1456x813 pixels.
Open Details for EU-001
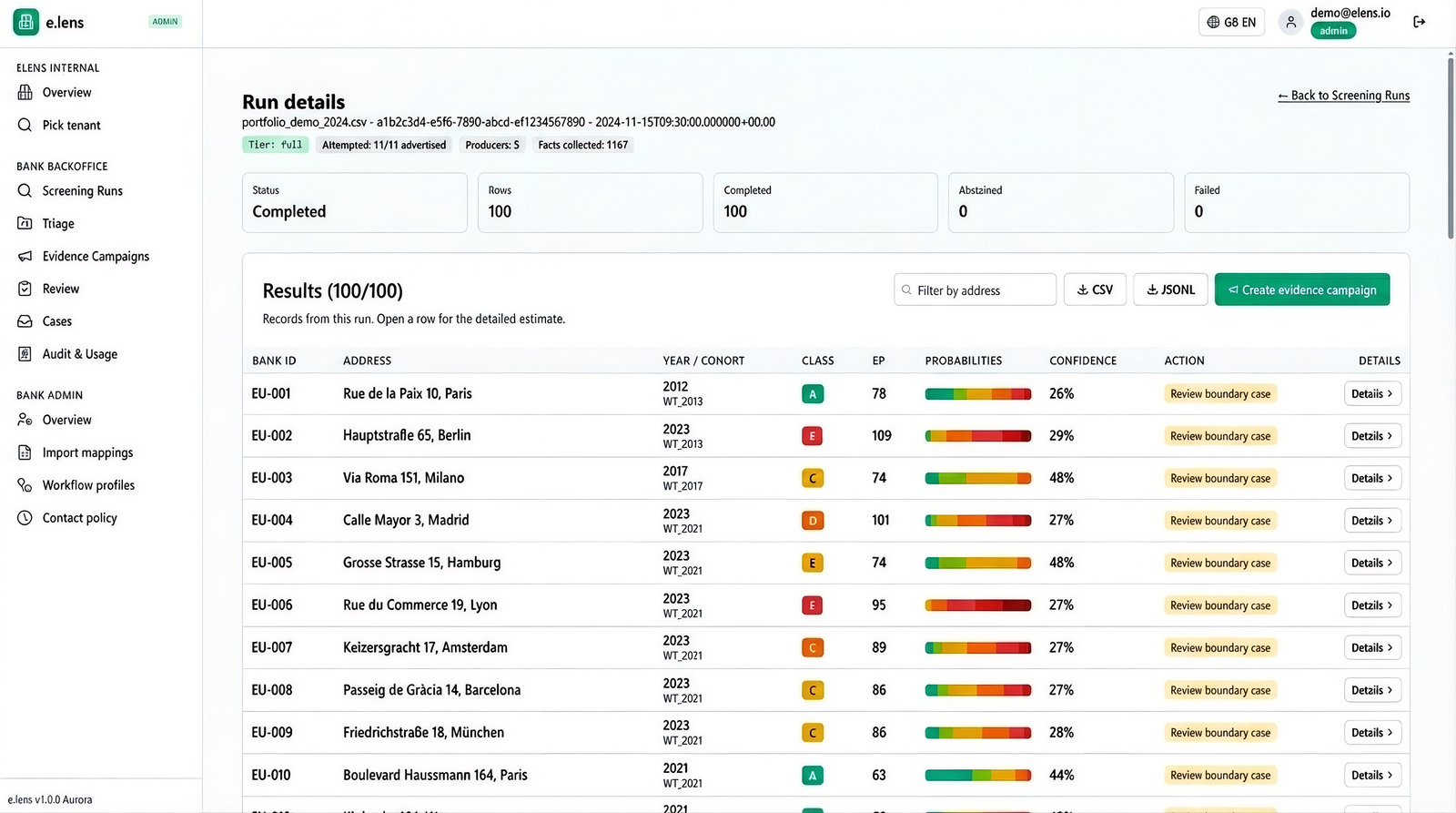pos(1372,394)
